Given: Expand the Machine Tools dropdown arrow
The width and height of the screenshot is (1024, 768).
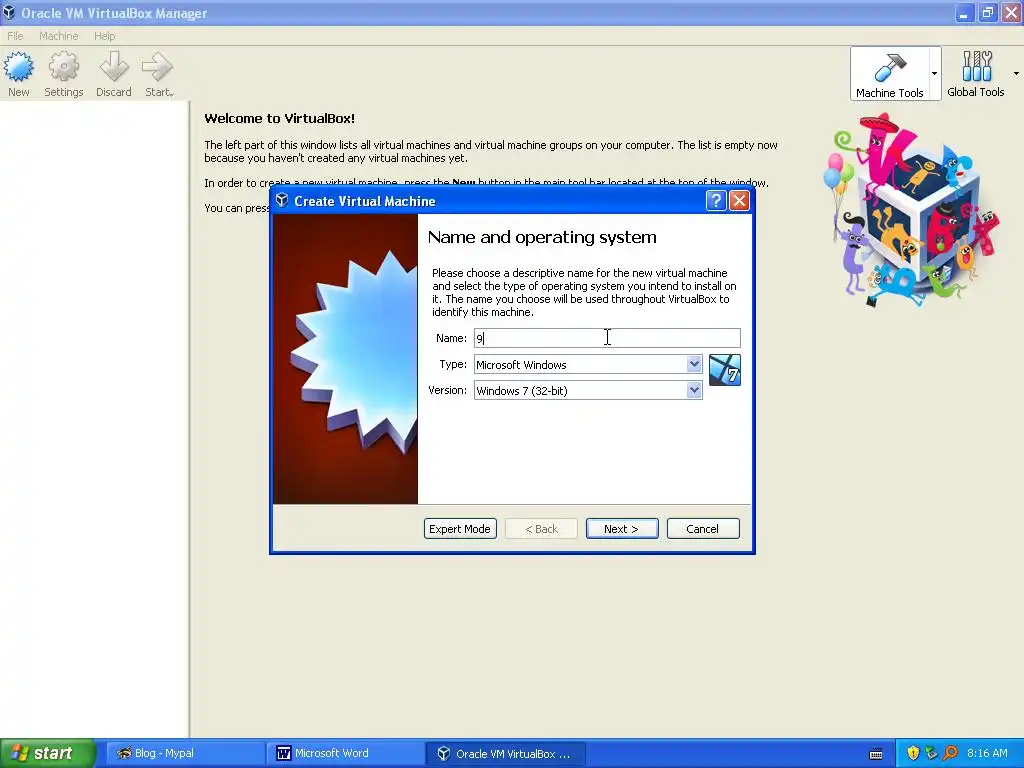Looking at the screenshot, I should (935, 74).
